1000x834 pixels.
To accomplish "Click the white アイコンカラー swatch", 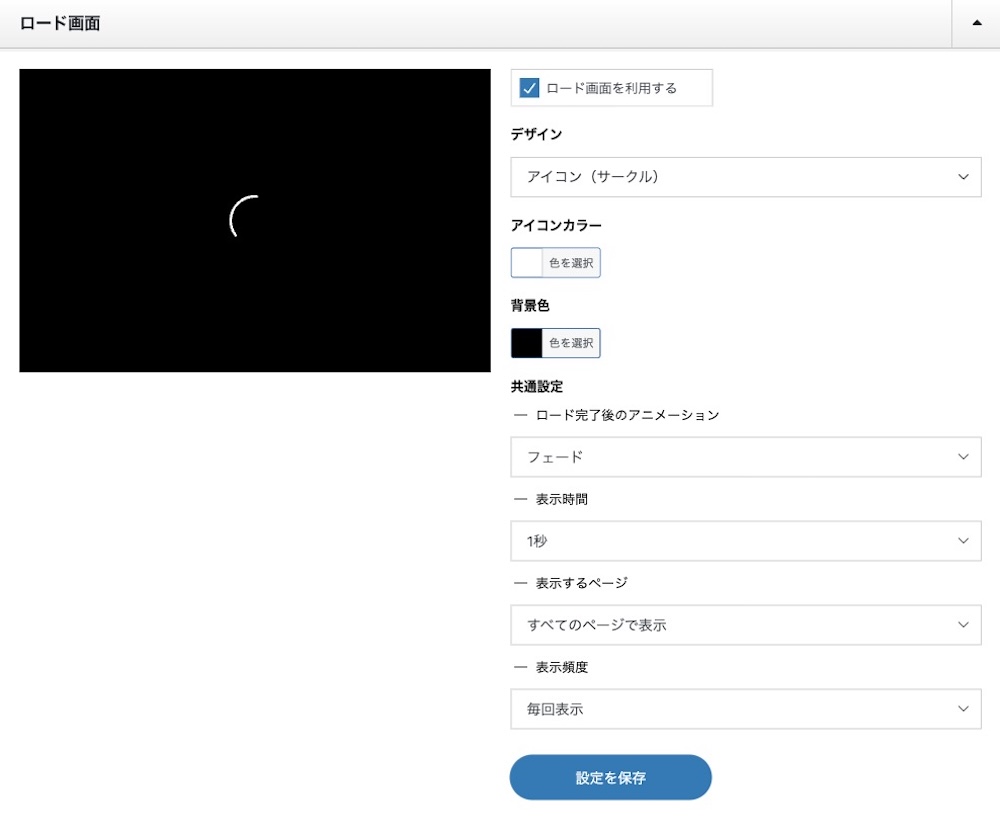I will (x=527, y=263).
